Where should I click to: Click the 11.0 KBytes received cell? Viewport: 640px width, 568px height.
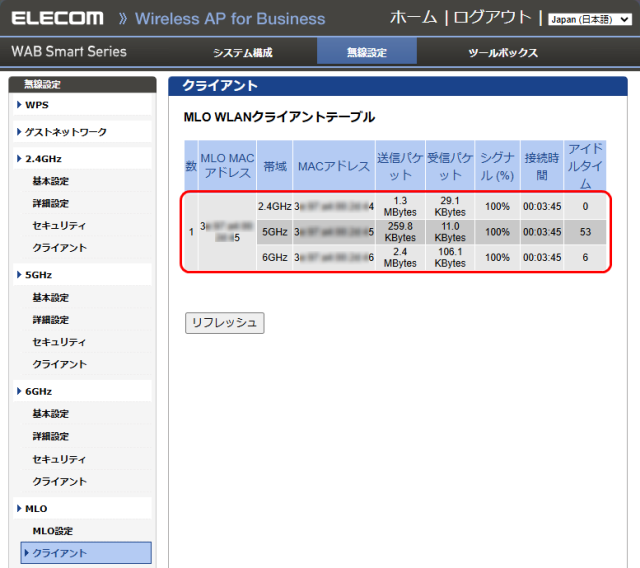pos(450,232)
